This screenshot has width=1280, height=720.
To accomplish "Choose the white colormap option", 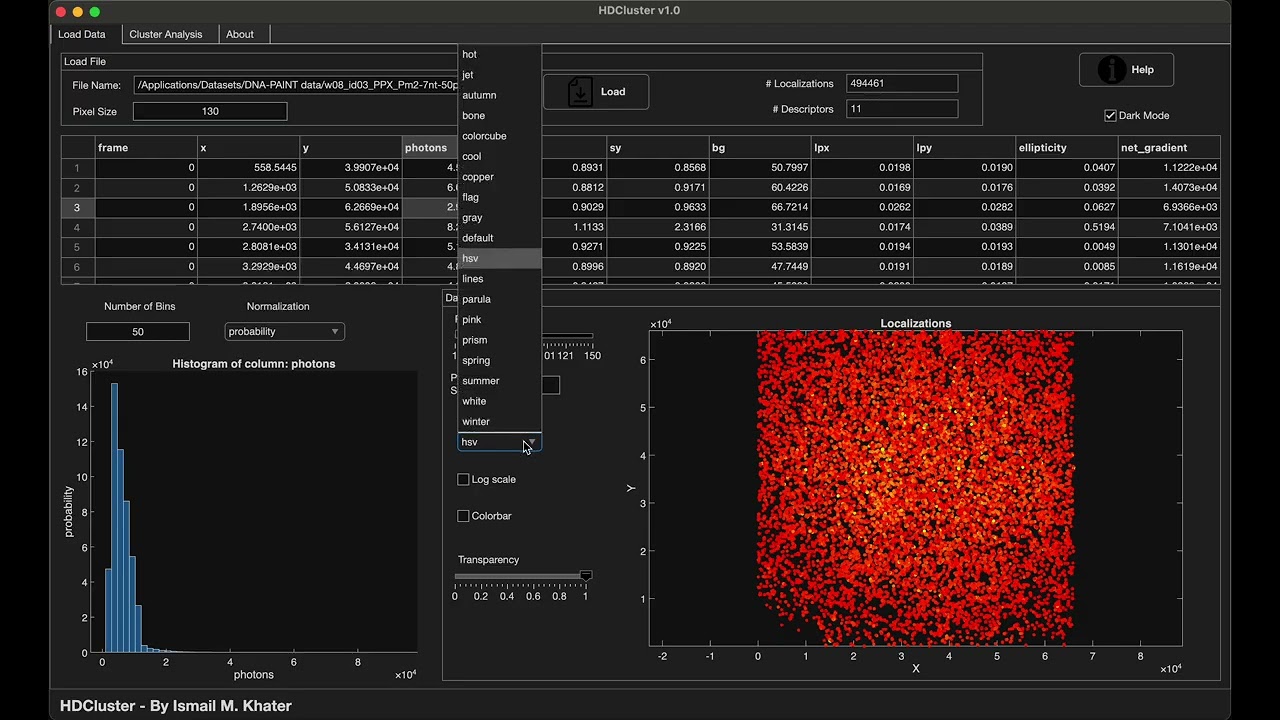I will point(499,401).
